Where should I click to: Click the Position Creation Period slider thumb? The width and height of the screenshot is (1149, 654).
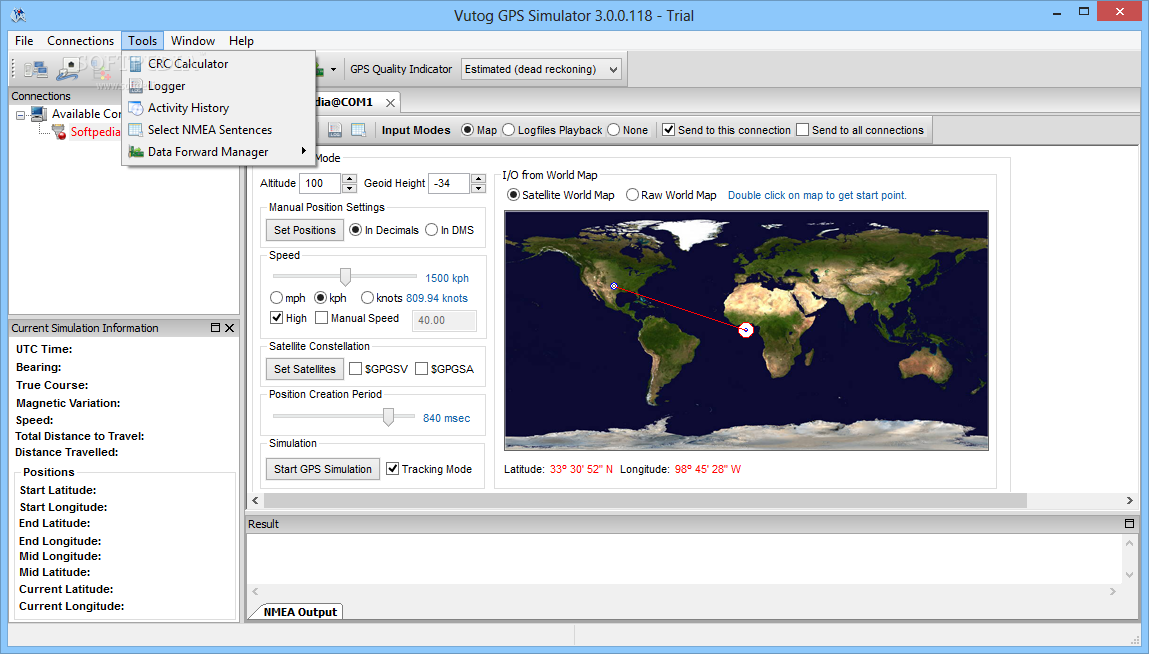(388, 416)
